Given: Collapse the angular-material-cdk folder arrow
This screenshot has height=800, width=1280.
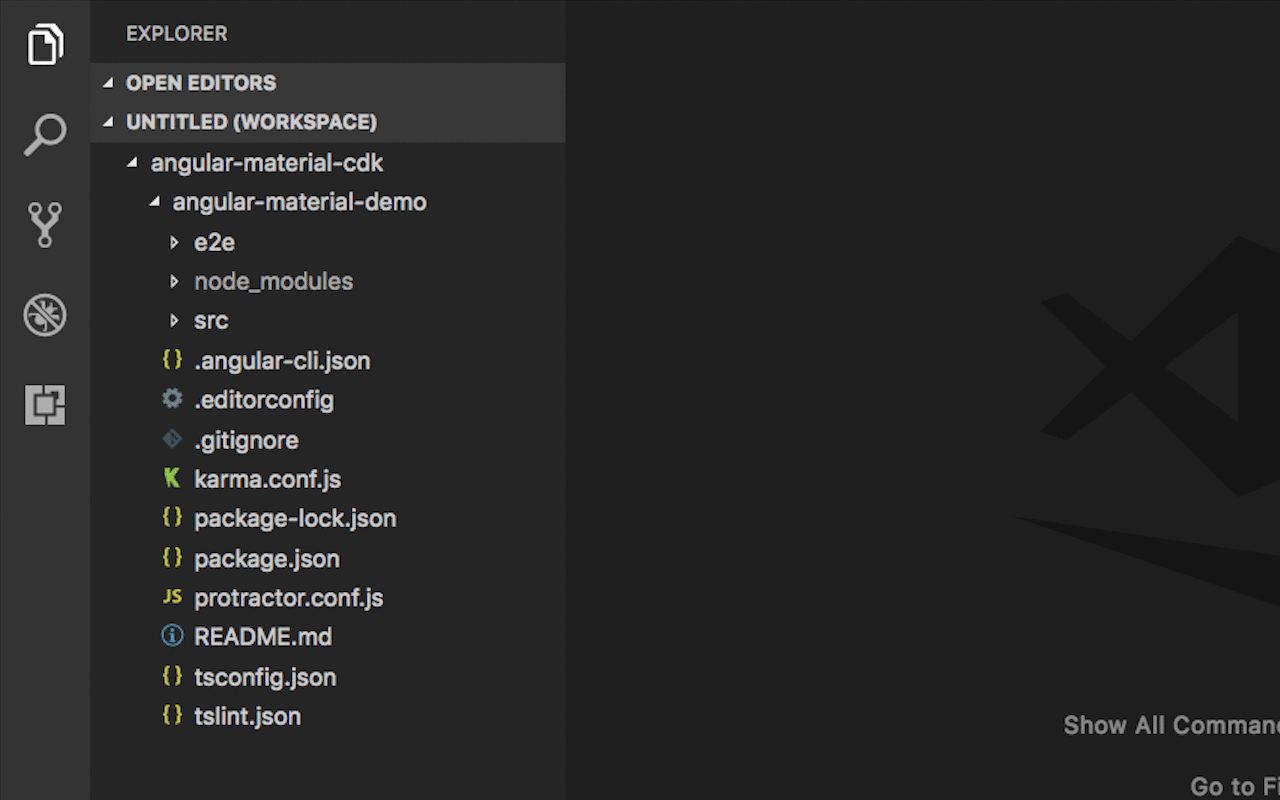Looking at the screenshot, I should [132, 162].
